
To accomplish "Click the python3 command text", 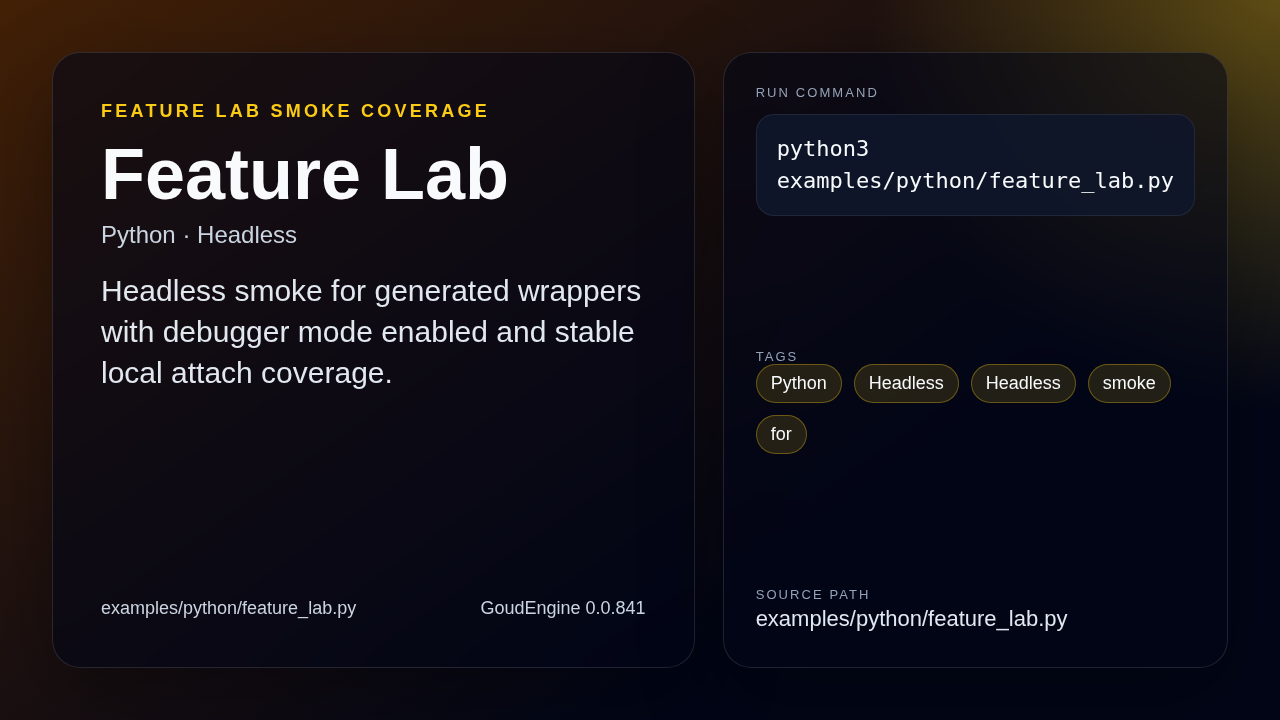I will point(822,148).
